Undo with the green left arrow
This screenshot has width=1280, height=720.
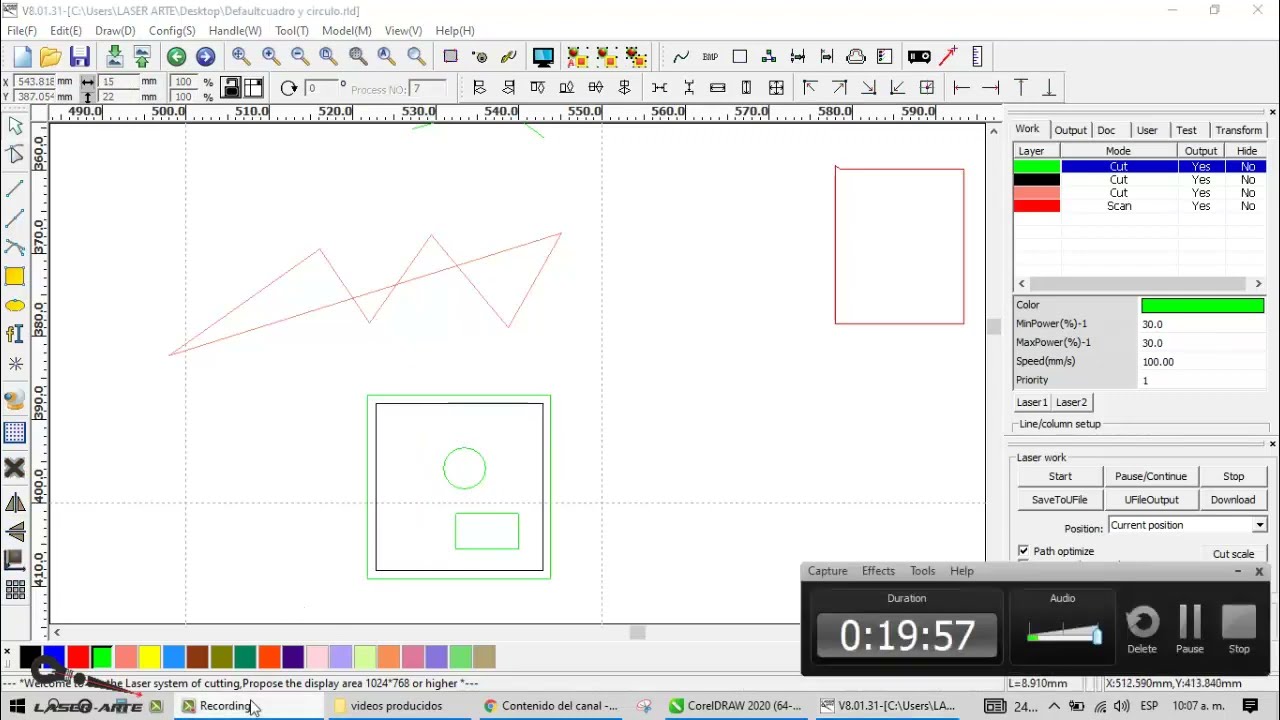tap(176, 57)
